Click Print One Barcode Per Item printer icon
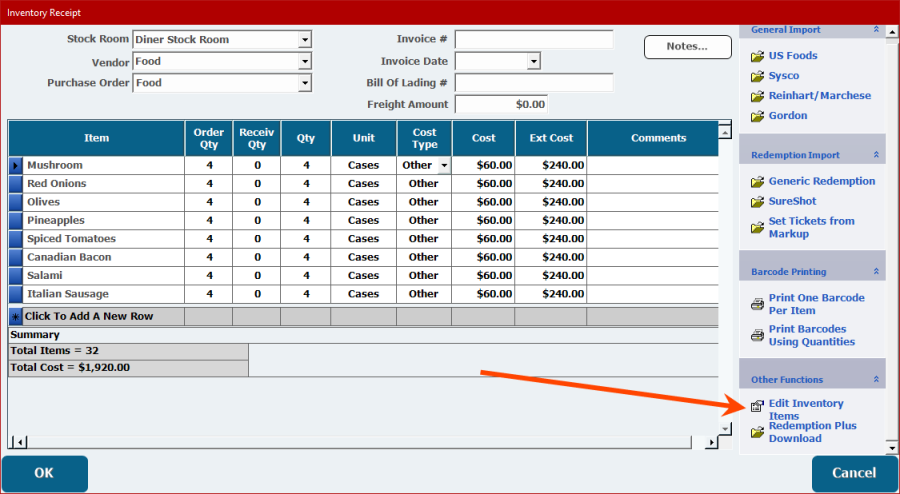 757,304
